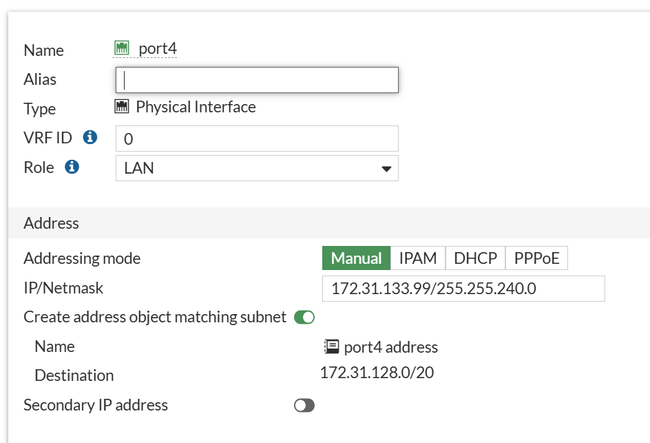The image size is (650, 443).
Task: Click the VRF ID info icon
Action: pyautogui.click(x=90, y=137)
